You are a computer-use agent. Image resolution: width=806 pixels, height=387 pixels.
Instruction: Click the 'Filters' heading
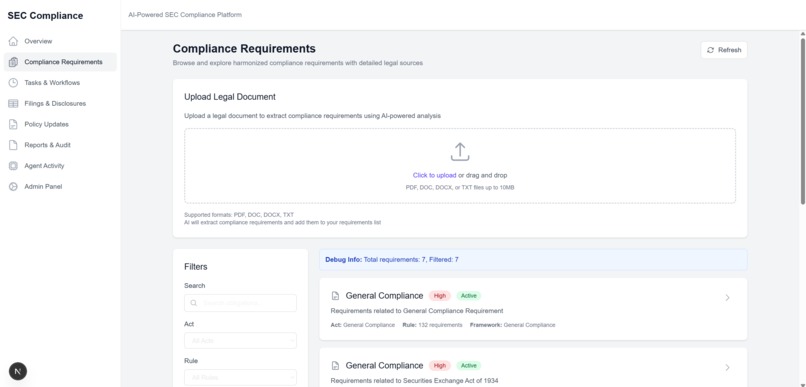pyautogui.click(x=196, y=267)
